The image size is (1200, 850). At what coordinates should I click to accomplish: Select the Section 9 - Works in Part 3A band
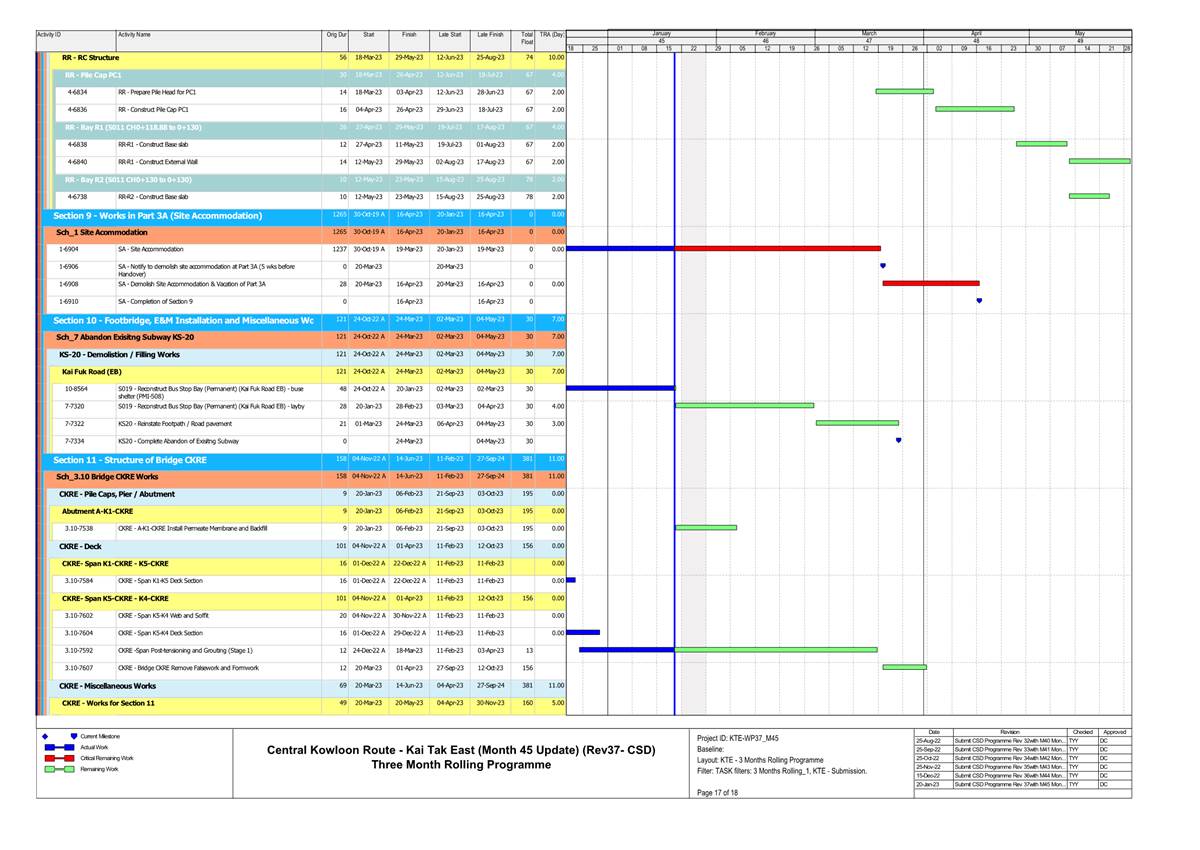coord(158,215)
